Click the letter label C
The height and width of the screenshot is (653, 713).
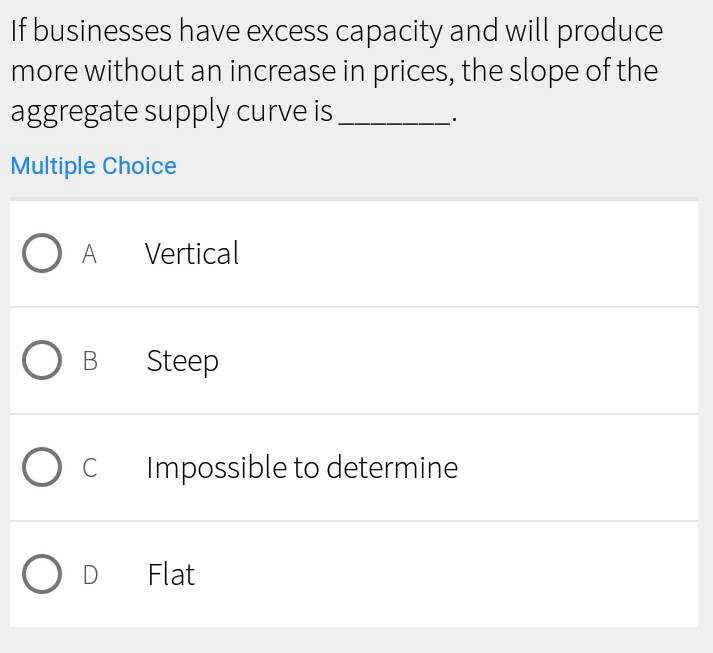pyautogui.click(x=90, y=467)
